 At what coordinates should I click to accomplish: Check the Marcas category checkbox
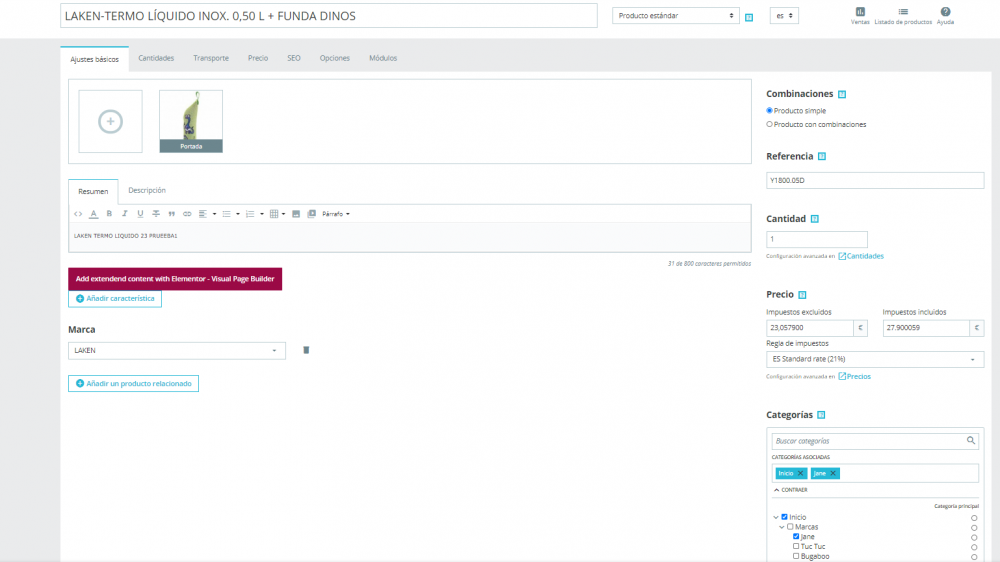point(790,527)
